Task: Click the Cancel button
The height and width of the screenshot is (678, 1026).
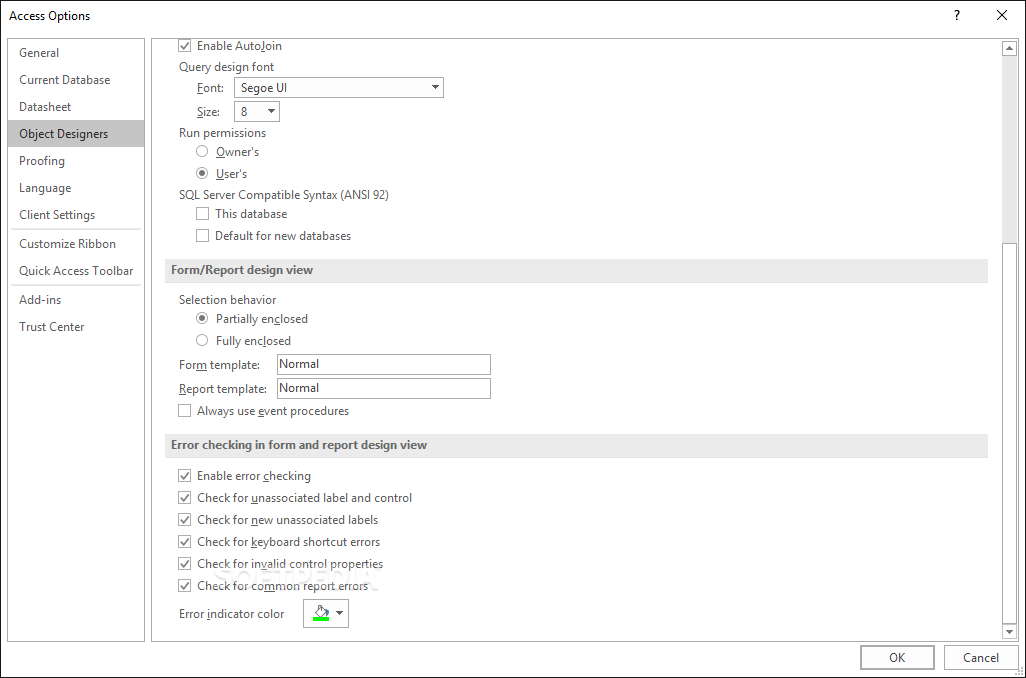Action: click(980, 658)
